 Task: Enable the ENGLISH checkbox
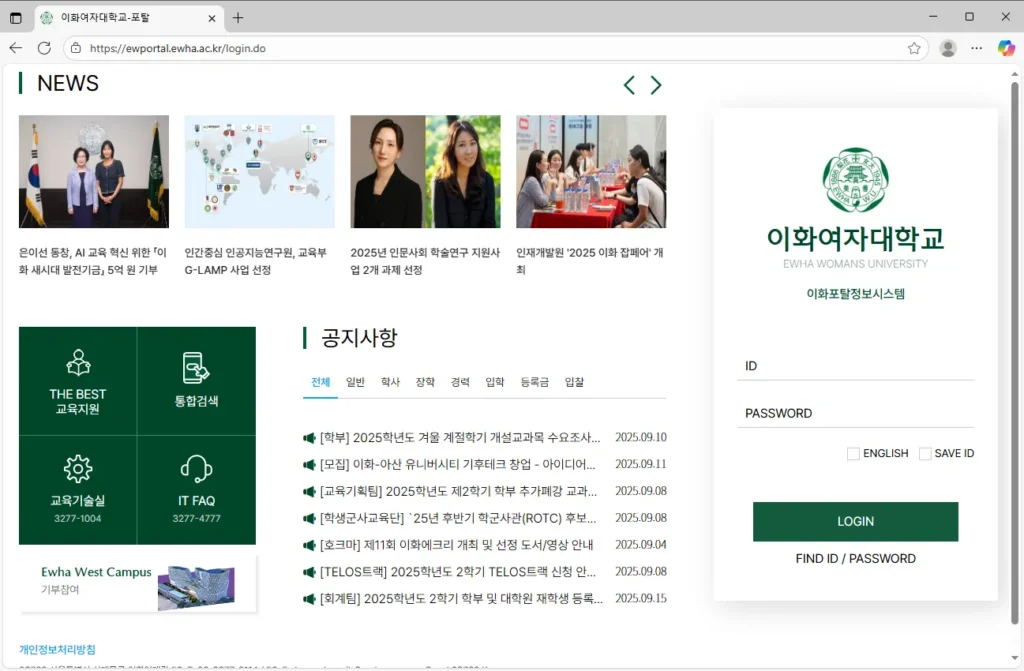click(853, 453)
